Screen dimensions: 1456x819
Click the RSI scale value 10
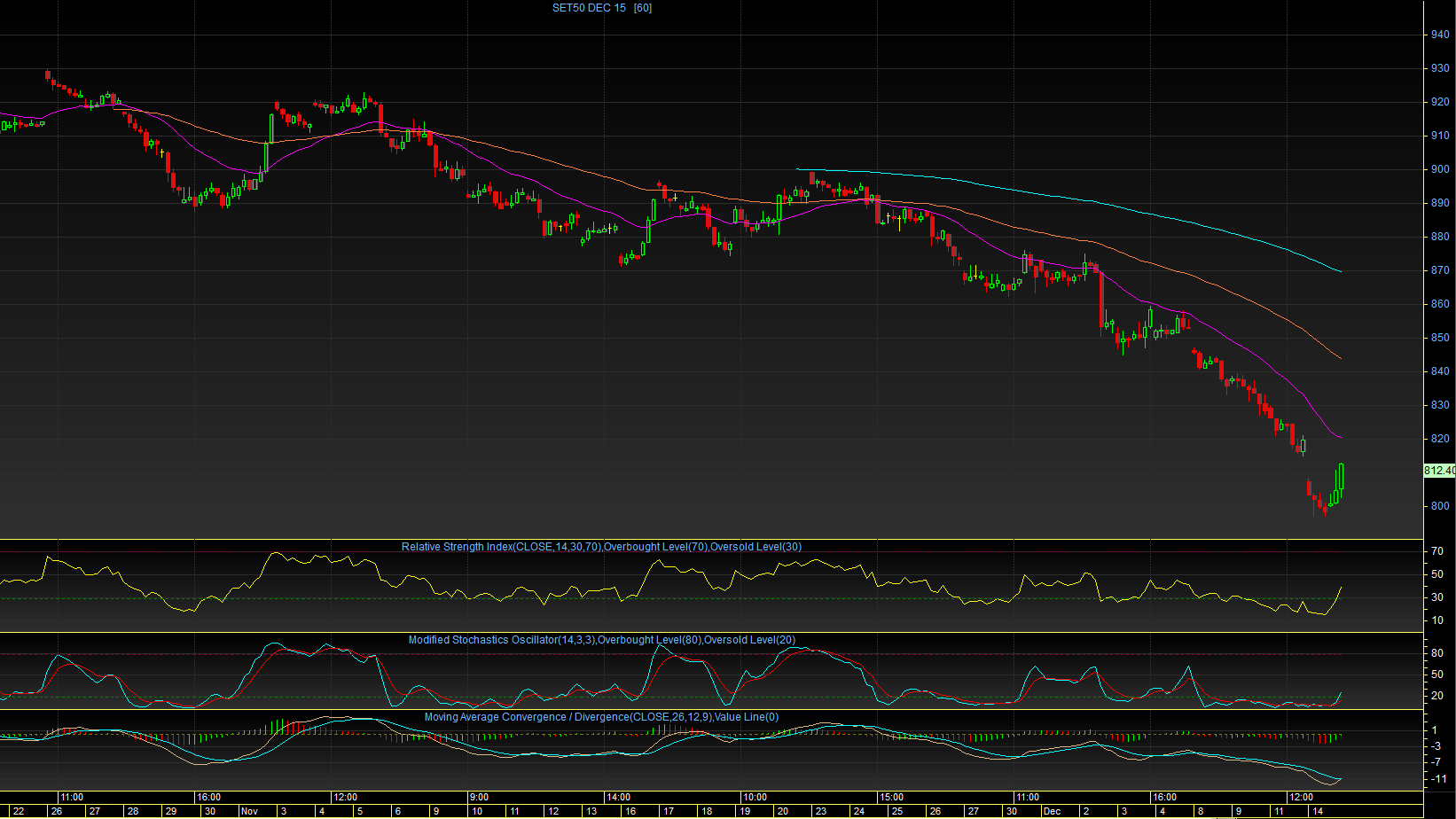(x=1436, y=620)
